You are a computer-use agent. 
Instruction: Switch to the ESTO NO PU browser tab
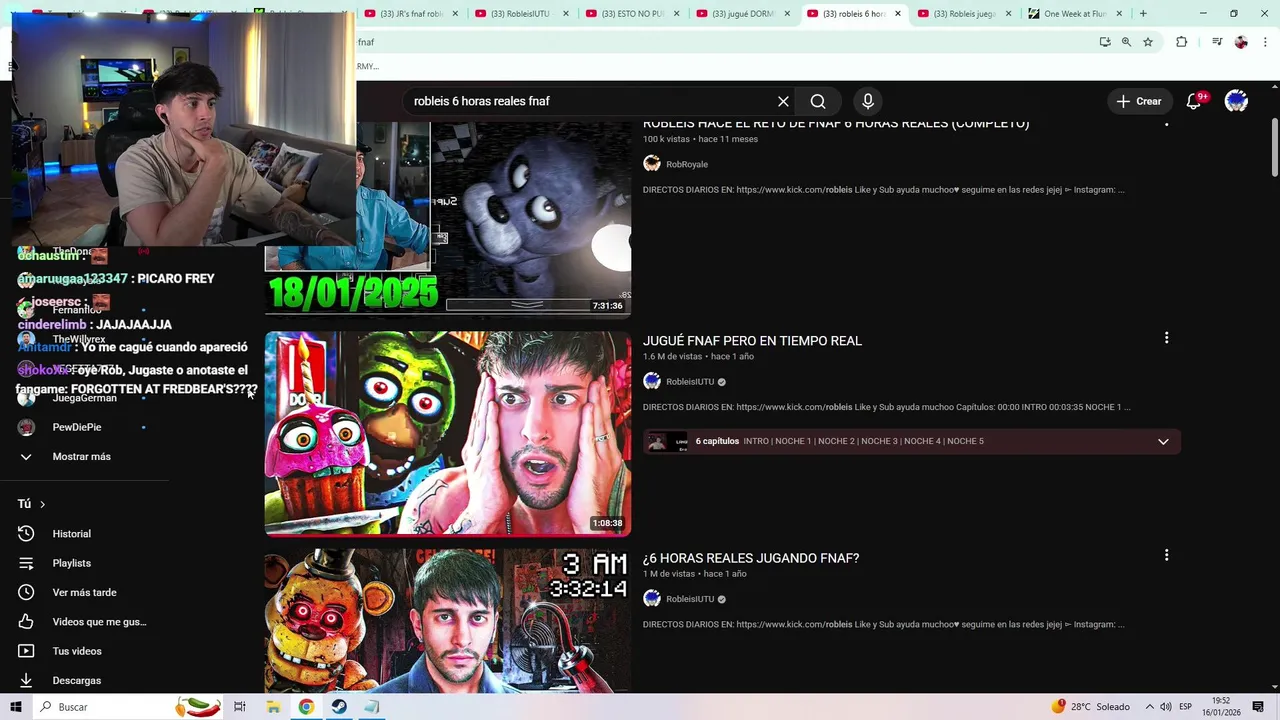(631, 14)
